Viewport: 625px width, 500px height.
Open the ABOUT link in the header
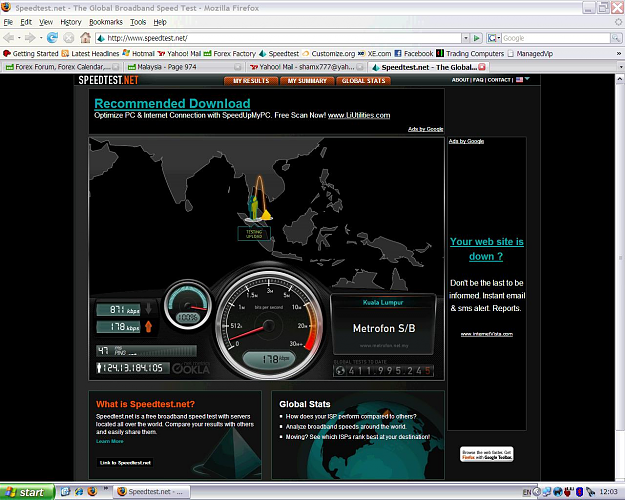coord(460,80)
